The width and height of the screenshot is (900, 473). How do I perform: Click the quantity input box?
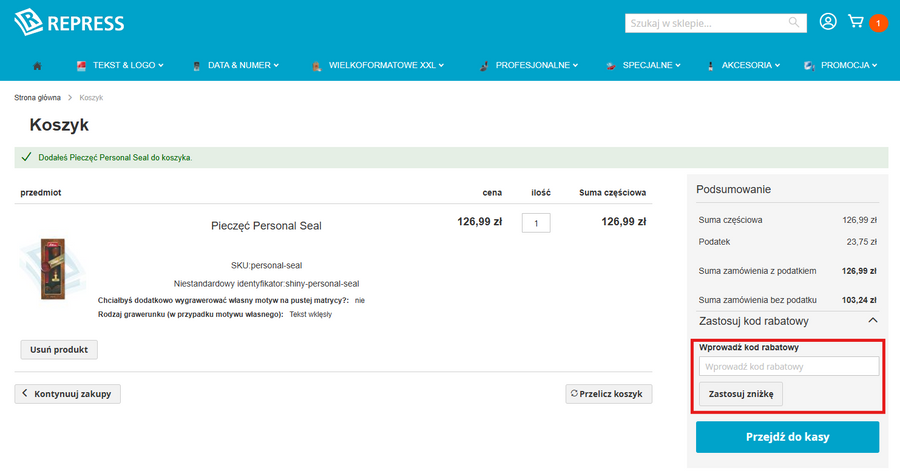(536, 223)
